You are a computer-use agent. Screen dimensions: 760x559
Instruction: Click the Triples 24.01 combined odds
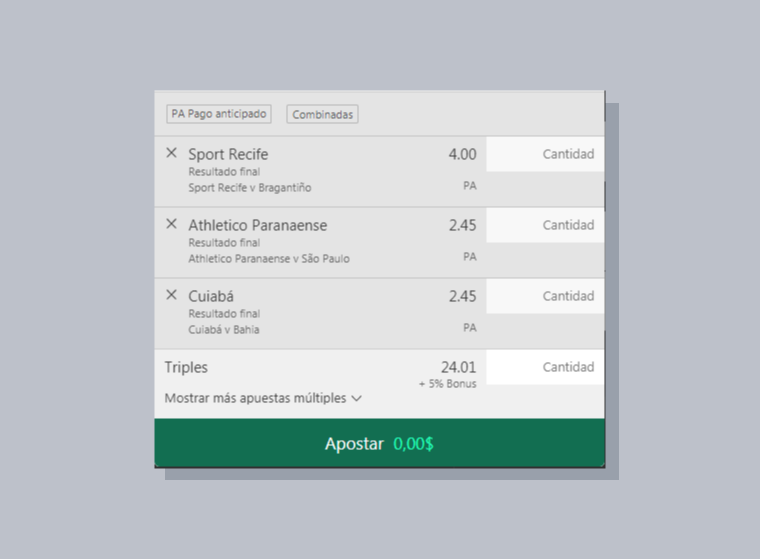pos(458,367)
